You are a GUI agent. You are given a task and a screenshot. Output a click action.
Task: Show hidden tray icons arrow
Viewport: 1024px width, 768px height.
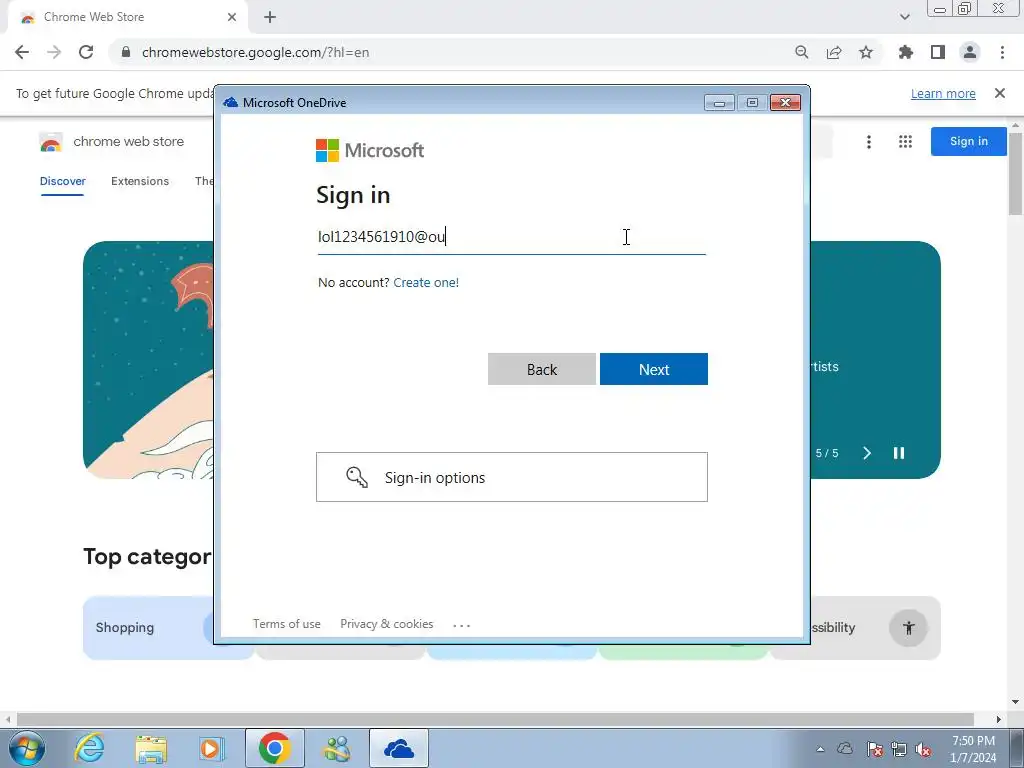pos(820,749)
